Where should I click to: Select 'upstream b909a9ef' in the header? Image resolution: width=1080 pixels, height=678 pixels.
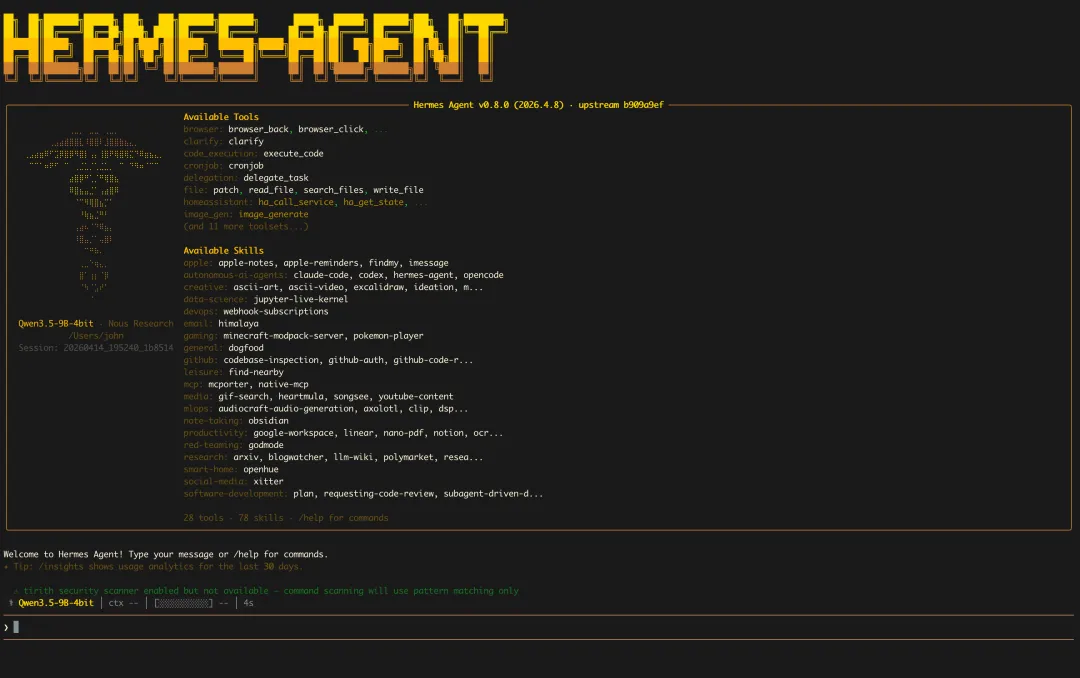[x=621, y=105]
